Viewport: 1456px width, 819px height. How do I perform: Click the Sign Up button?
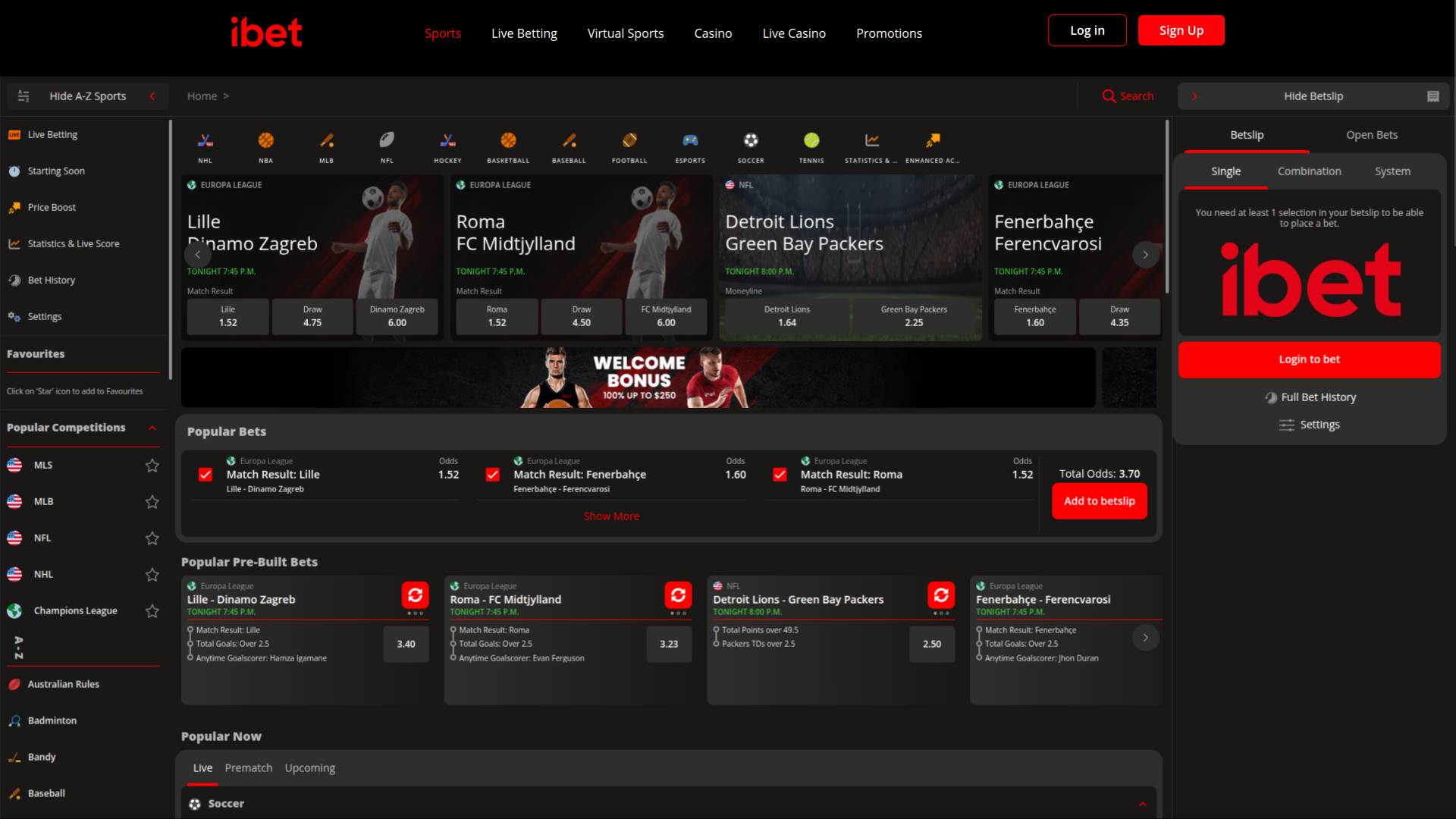tap(1181, 30)
